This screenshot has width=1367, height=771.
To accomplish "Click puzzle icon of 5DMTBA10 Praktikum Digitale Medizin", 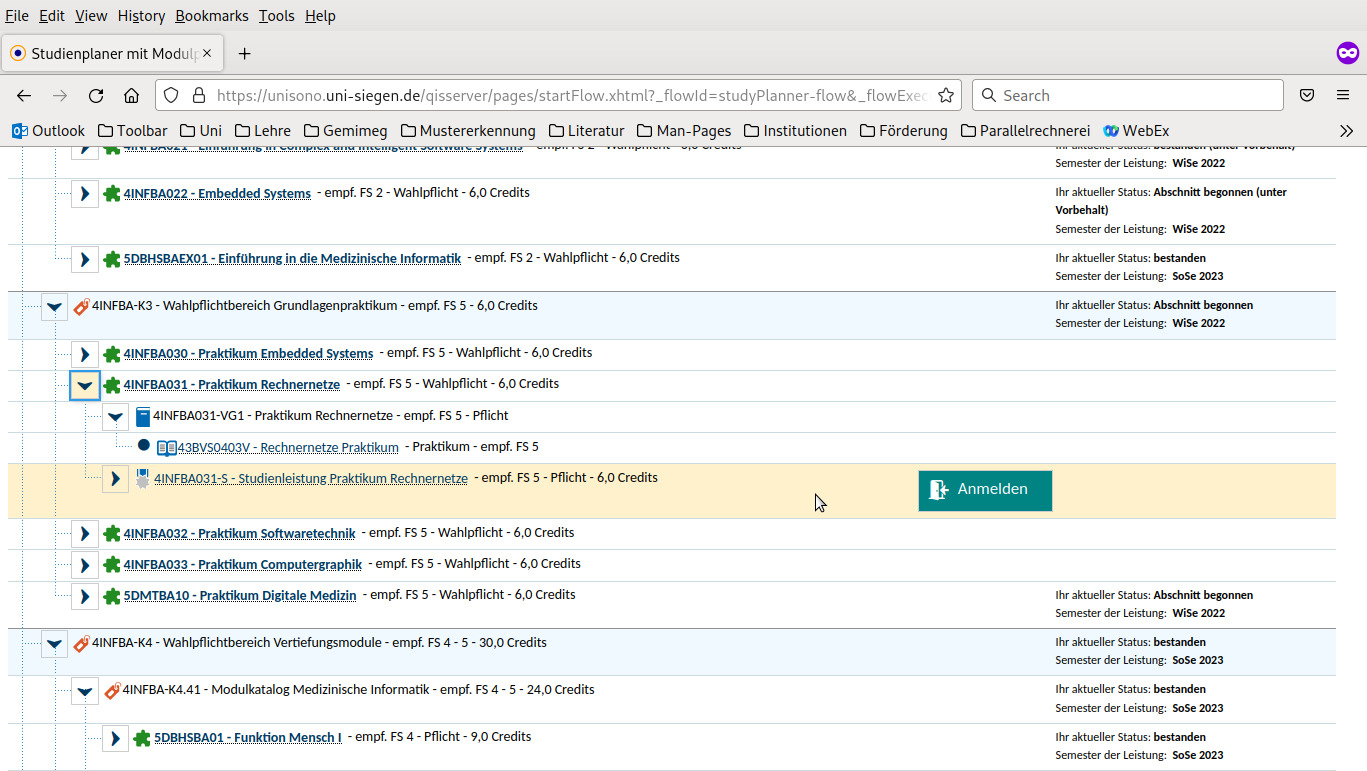I will point(112,595).
